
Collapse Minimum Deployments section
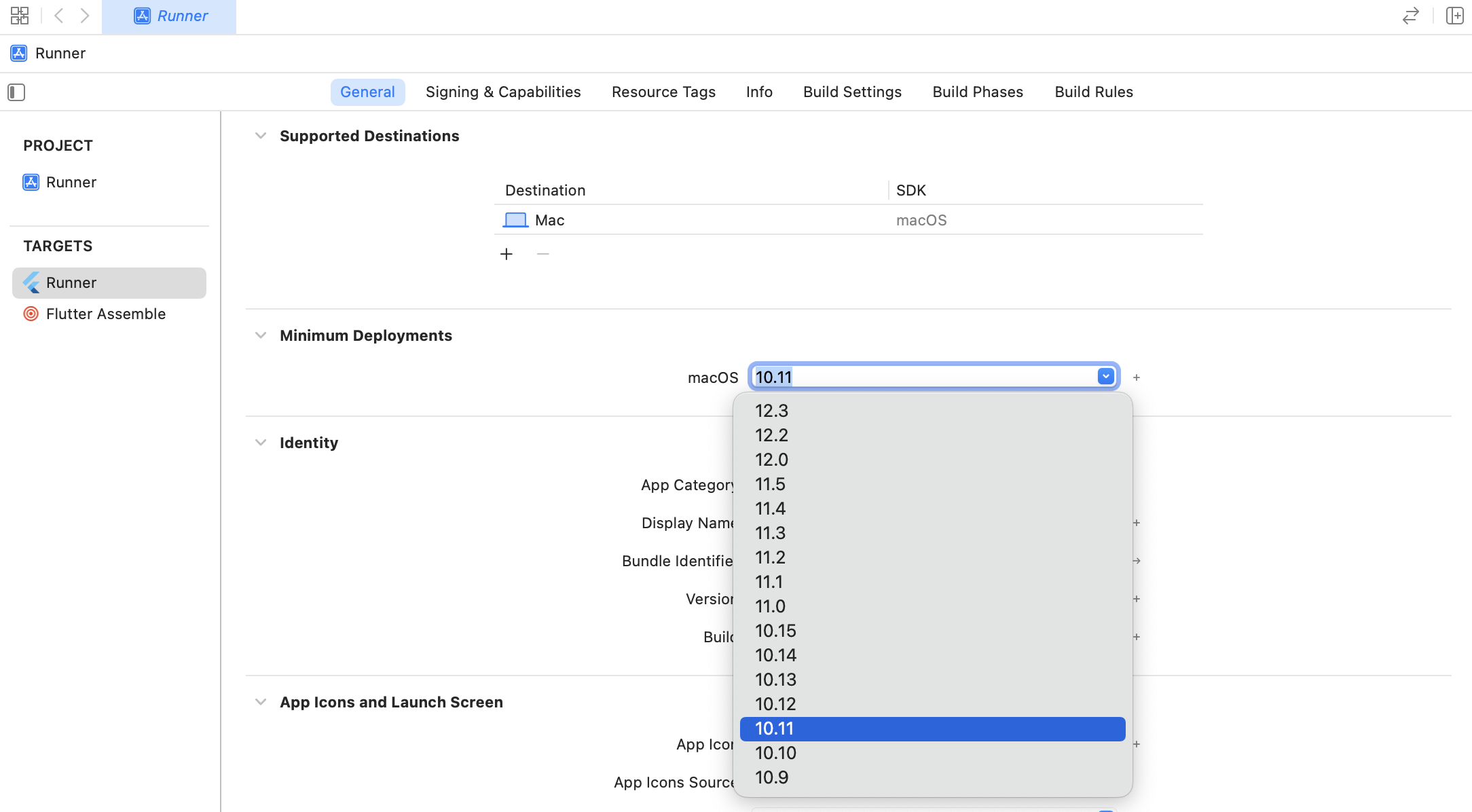(261, 335)
